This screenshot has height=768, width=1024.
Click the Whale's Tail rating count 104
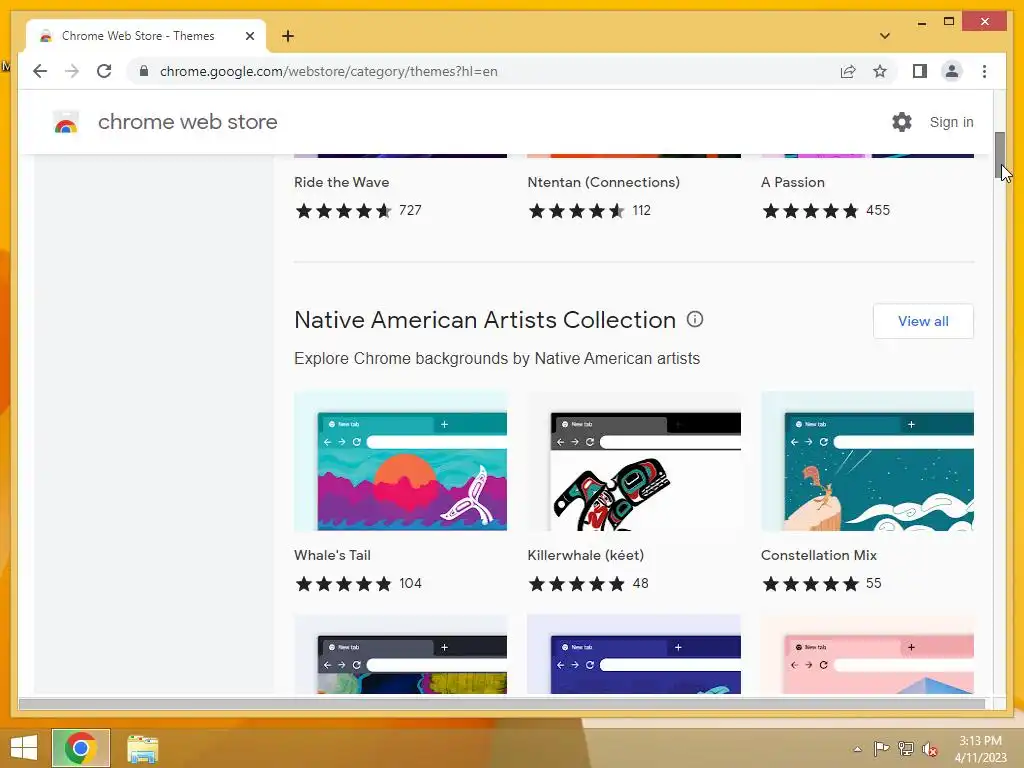410,583
